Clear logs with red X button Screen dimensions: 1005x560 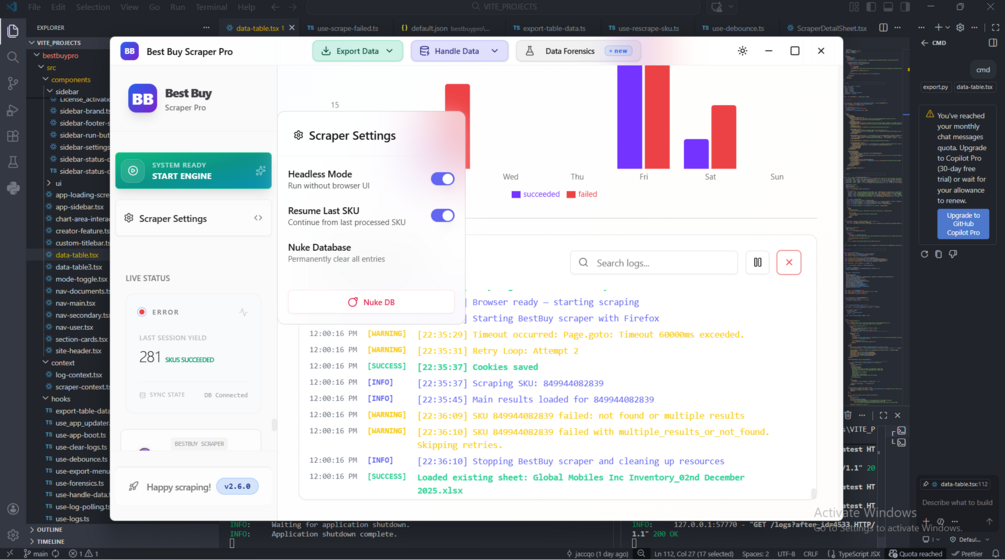[x=789, y=263]
